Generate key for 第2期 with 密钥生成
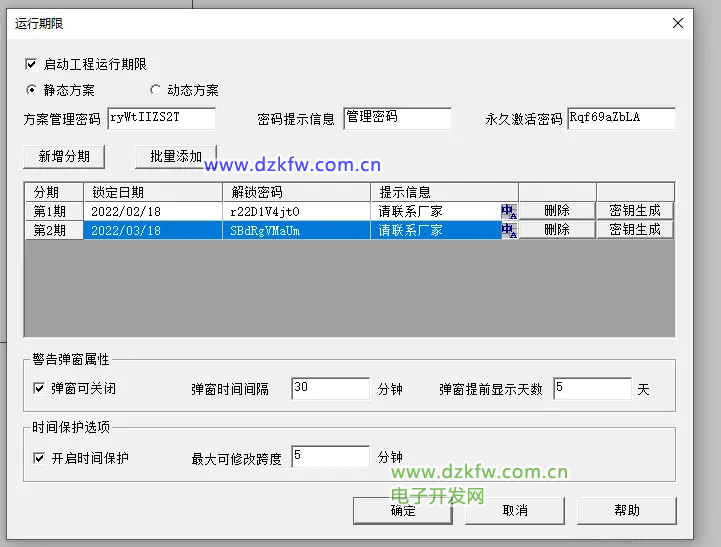 point(635,230)
